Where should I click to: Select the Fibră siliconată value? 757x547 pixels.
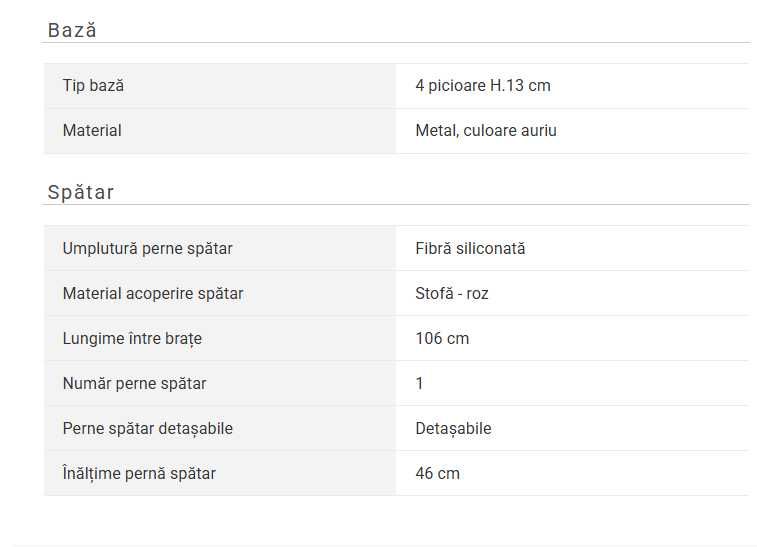tap(470, 248)
